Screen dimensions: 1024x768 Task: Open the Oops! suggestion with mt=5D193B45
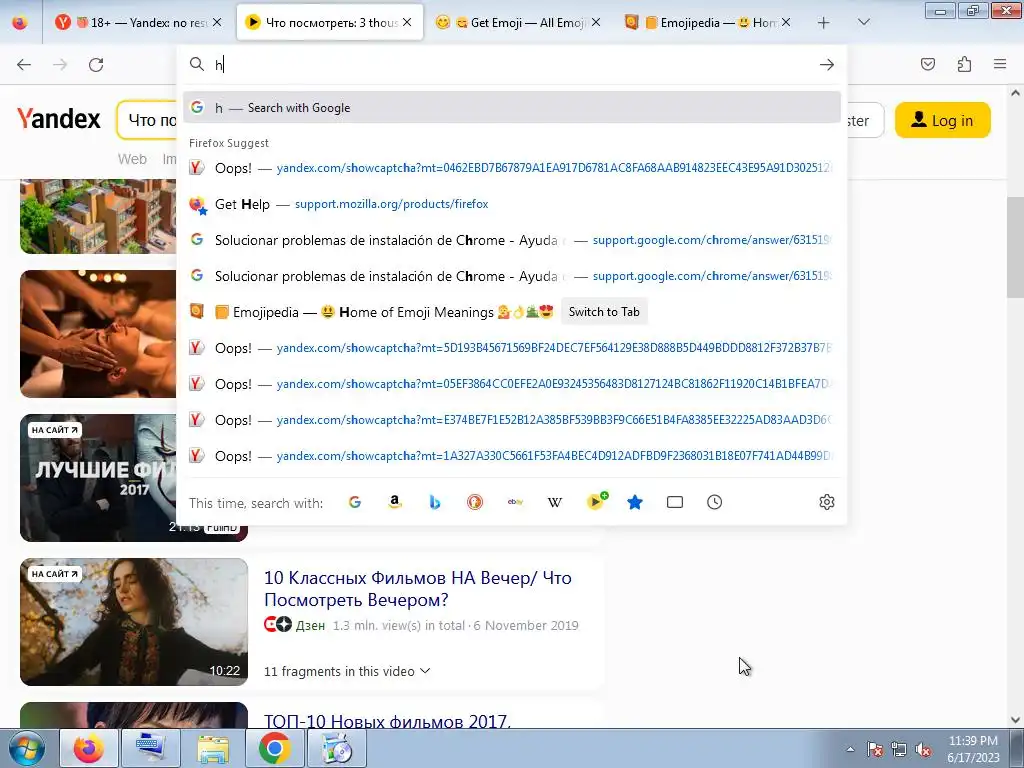[511, 348]
